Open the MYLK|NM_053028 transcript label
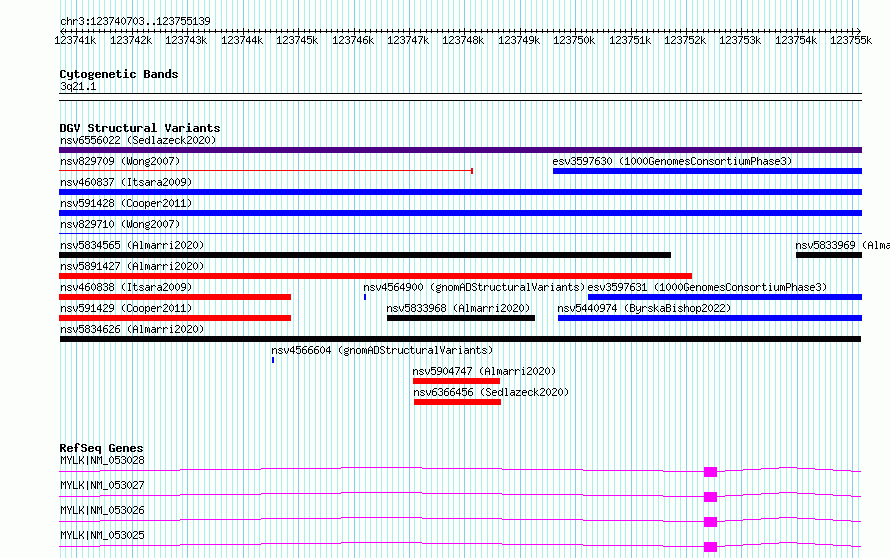 coord(102,460)
